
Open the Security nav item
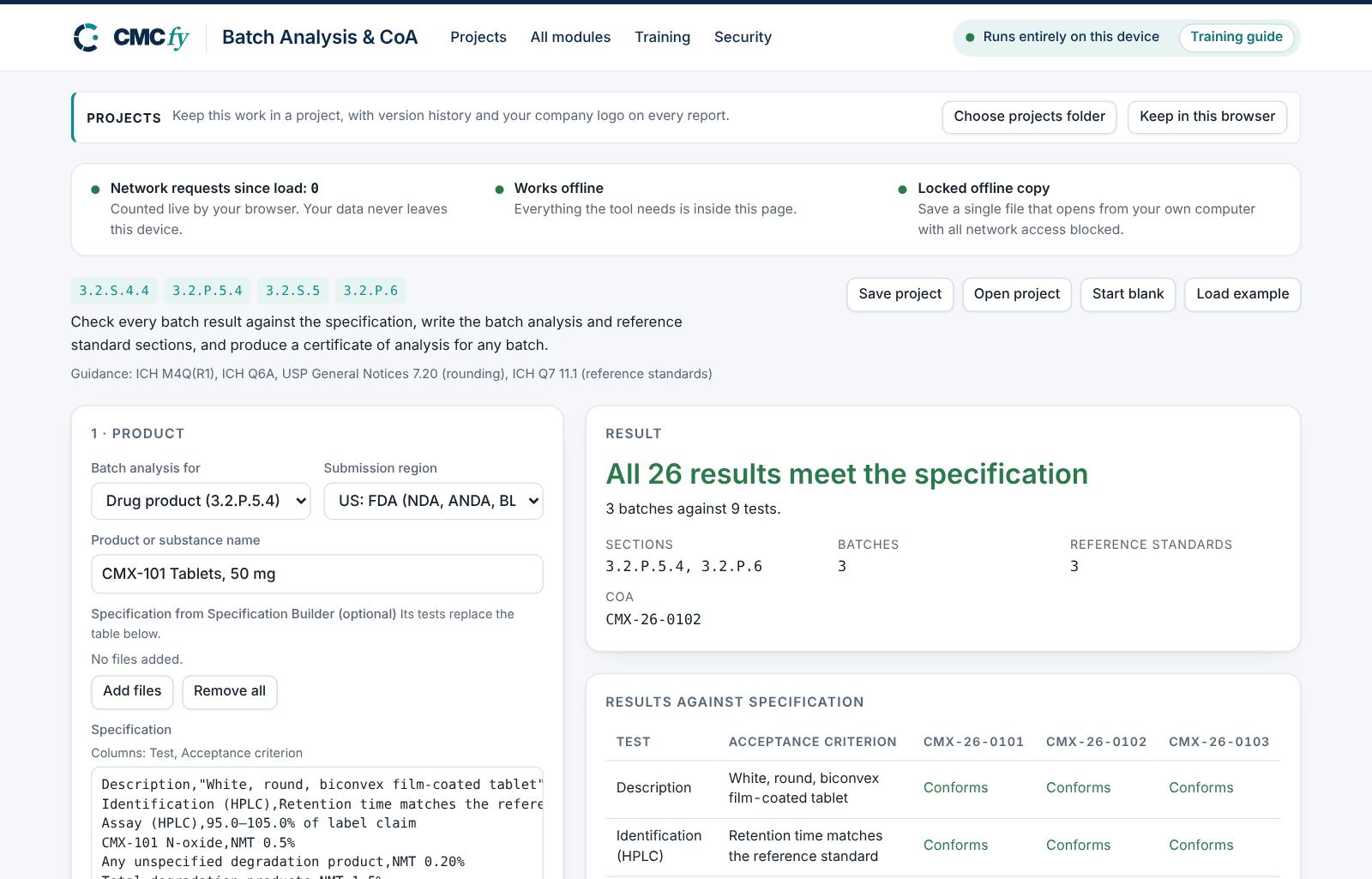[x=743, y=37]
